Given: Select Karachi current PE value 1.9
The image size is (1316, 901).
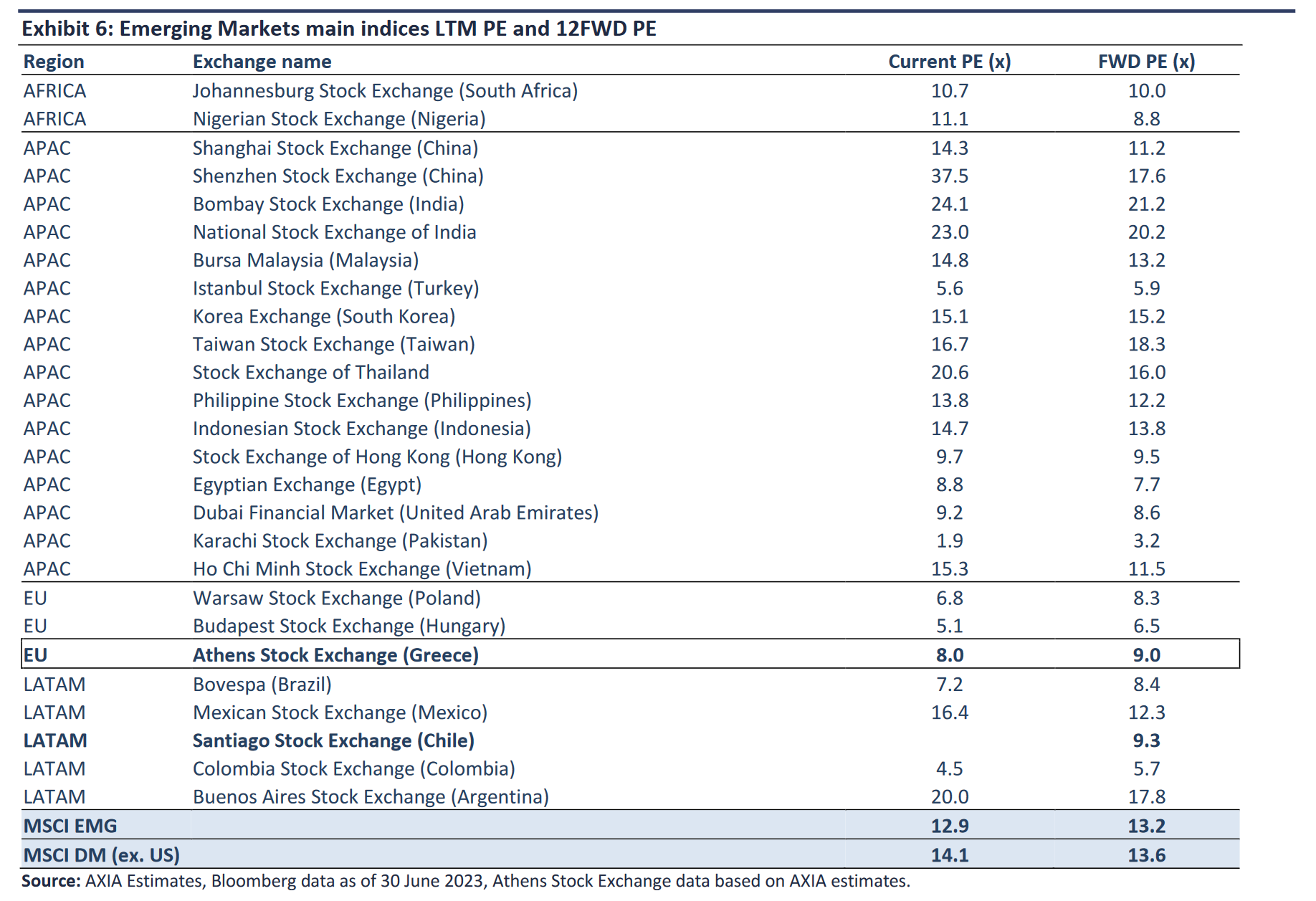Looking at the screenshot, I should pos(950,540).
